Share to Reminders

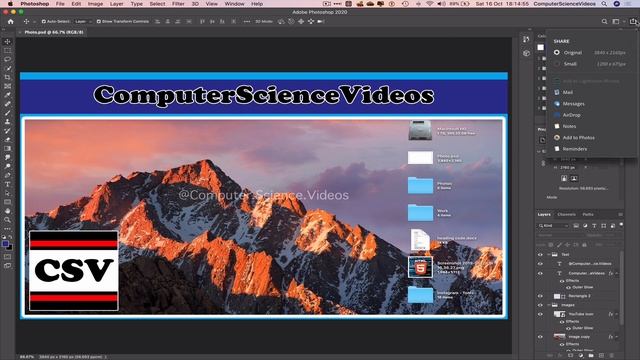pos(574,149)
